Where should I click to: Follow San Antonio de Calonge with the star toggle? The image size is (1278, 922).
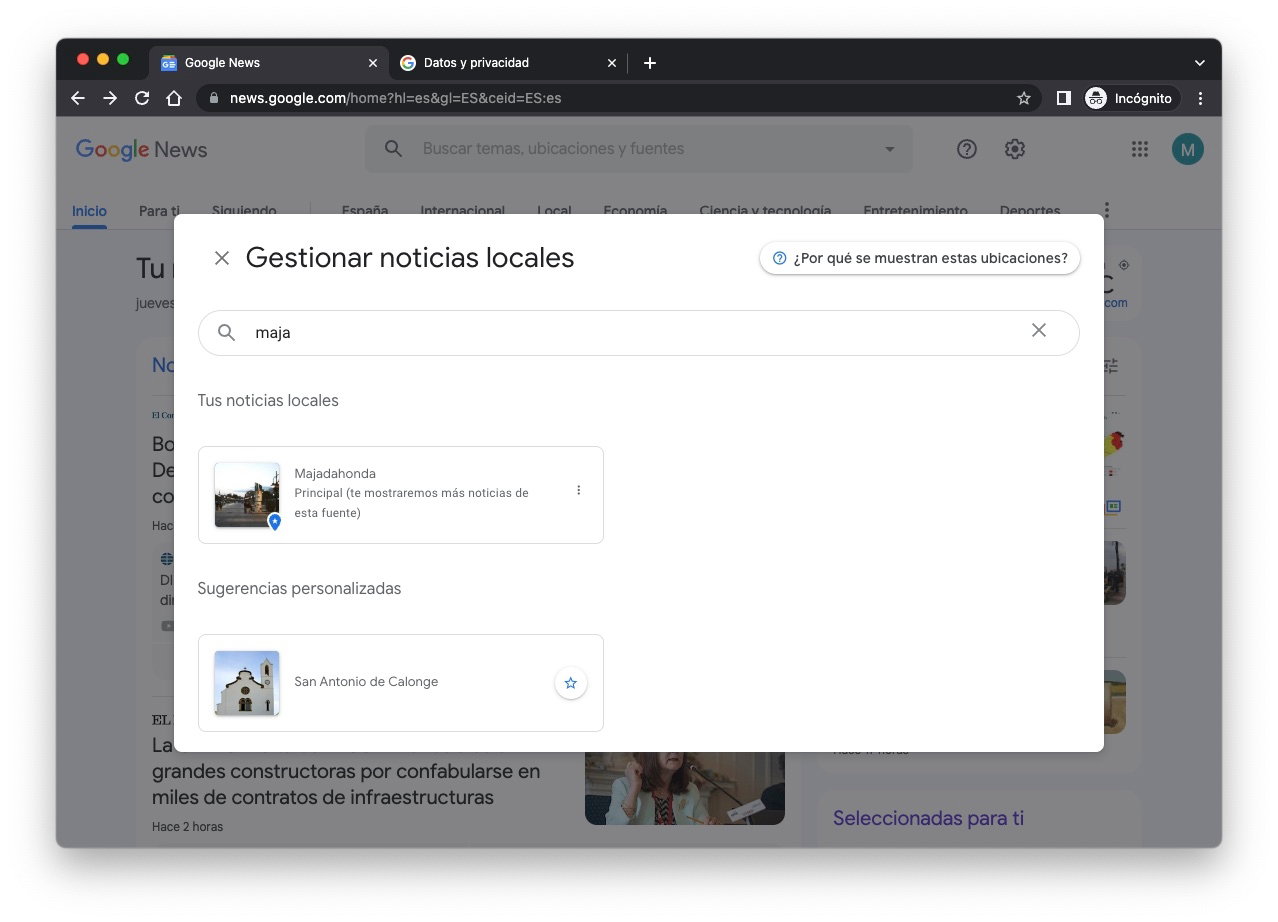pyautogui.click(x=570, y=683)
